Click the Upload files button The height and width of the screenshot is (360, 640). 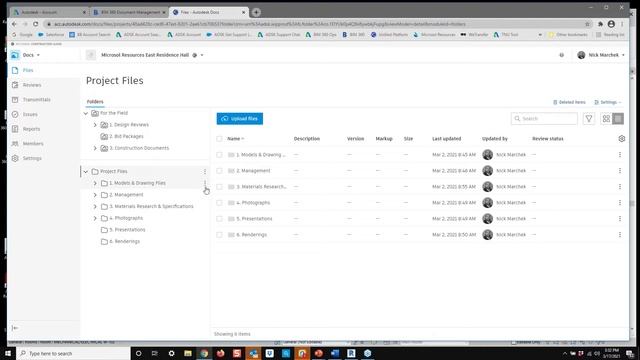pyautogui.click(x=240, y=119)
